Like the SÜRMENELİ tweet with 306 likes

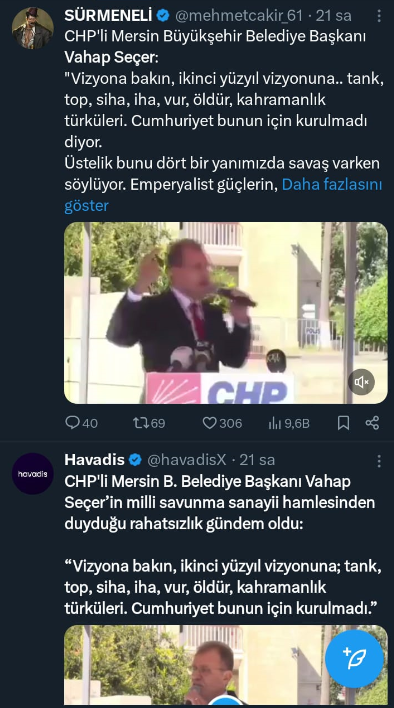(209, 423)
